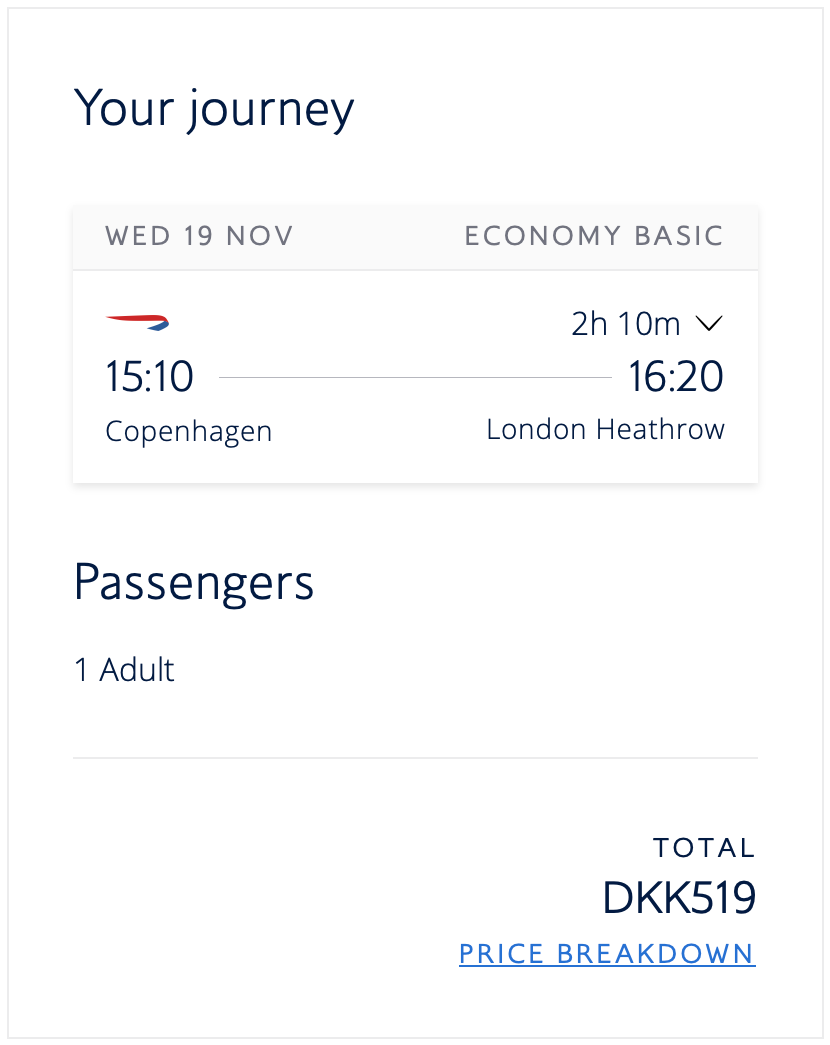Click the flight route line between times
This screenshot has height=1045, width=830.
[414, 378]
